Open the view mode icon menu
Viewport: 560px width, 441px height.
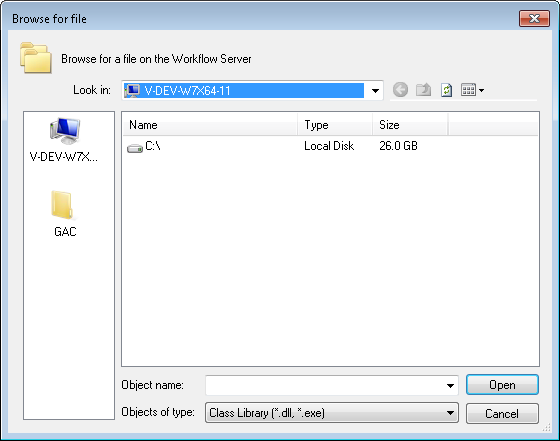(x=468, y=90)
